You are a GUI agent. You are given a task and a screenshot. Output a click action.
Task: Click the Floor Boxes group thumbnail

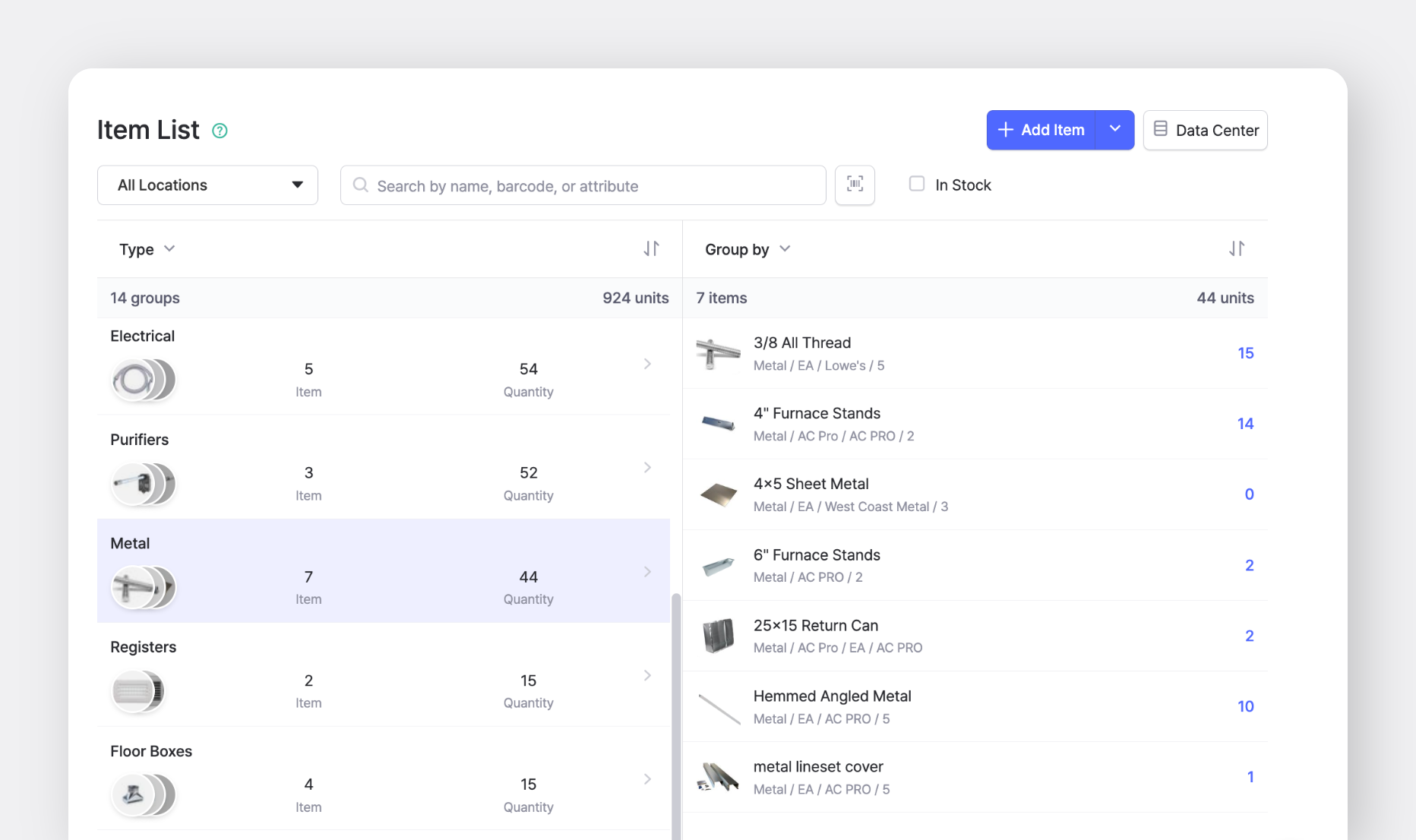tap(144, 795)
